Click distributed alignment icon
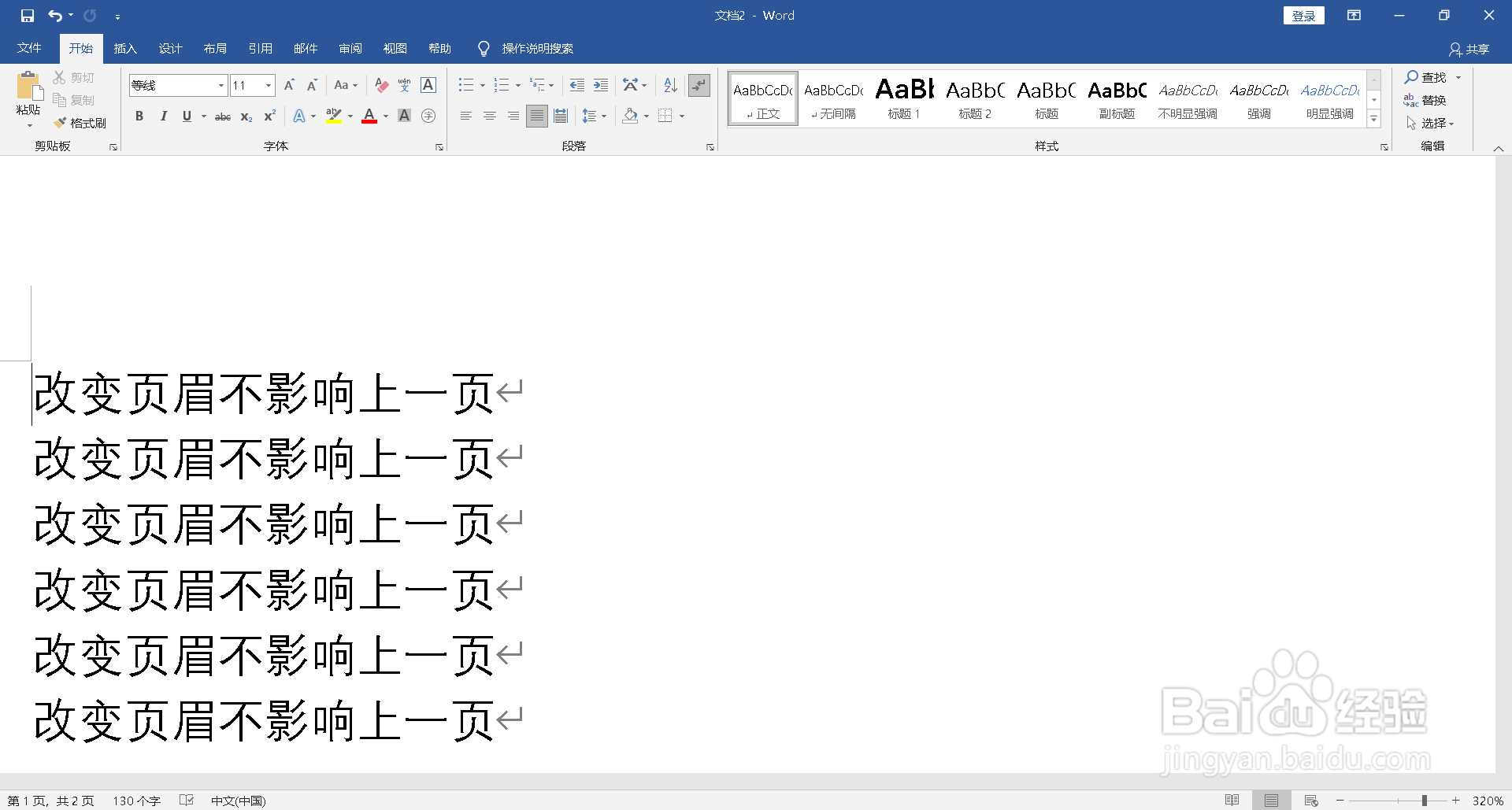Viewport: 1512px width, 810px height. [x=561, y=116]
